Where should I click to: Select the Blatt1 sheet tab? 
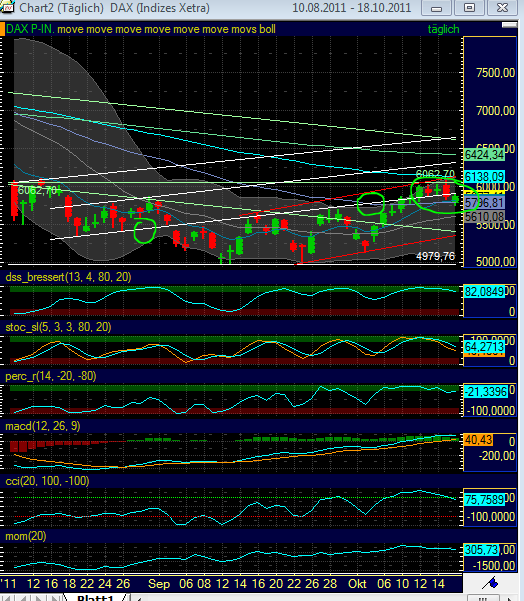96,598
